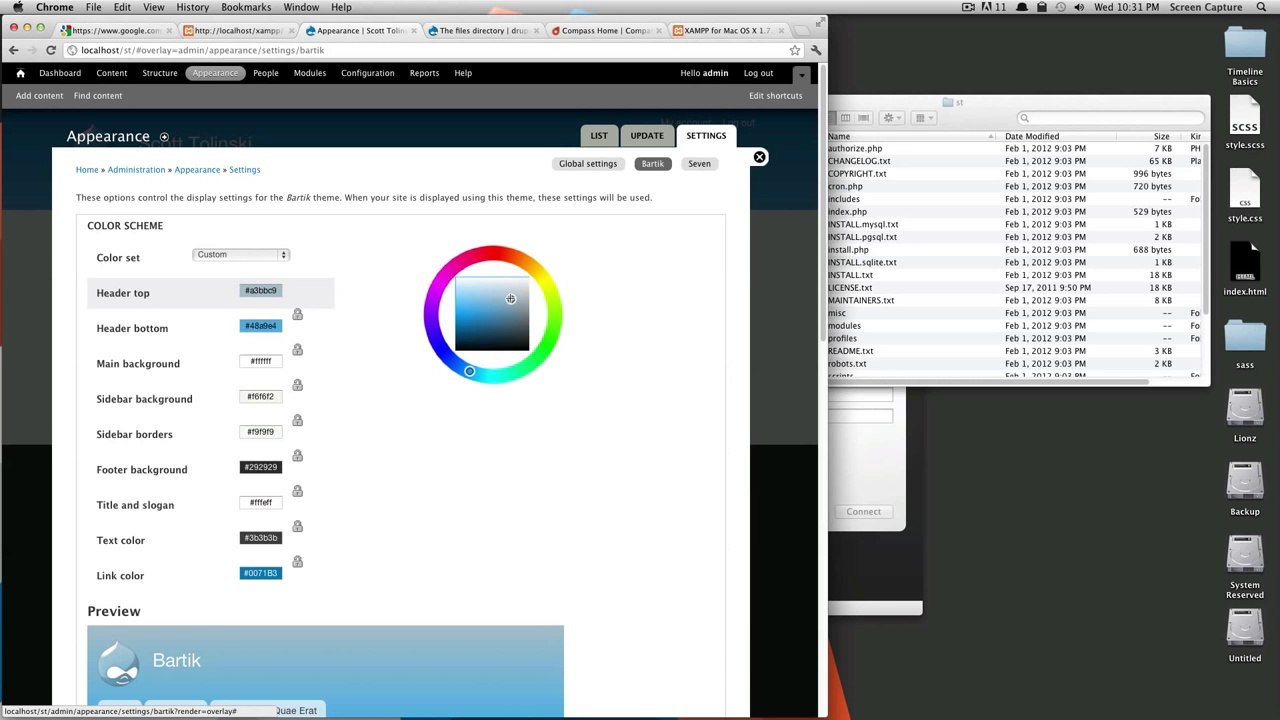This screenshot has height=720, width=1280.
Task: Click the add-shortcut plus icon beside Appearance title
Action: coord(164,137)
